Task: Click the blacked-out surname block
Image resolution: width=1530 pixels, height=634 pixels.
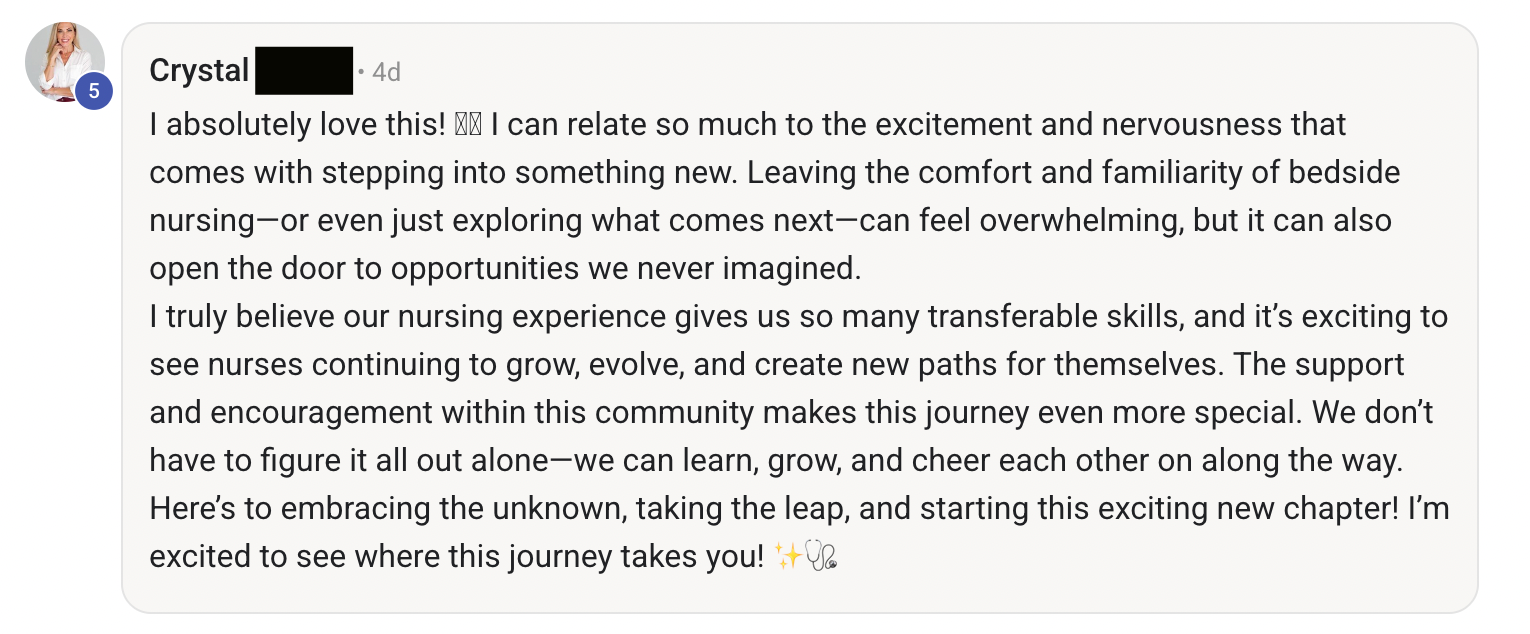Action: tap(304, 71)
